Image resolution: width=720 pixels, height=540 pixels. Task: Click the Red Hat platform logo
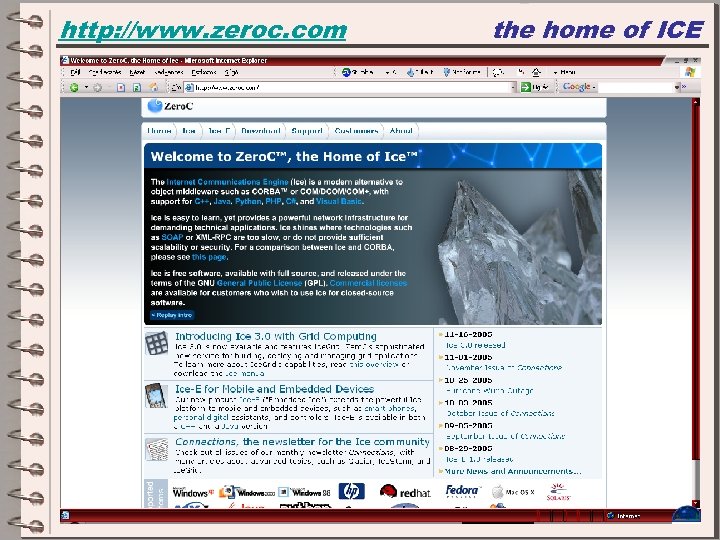click(405, 492)
